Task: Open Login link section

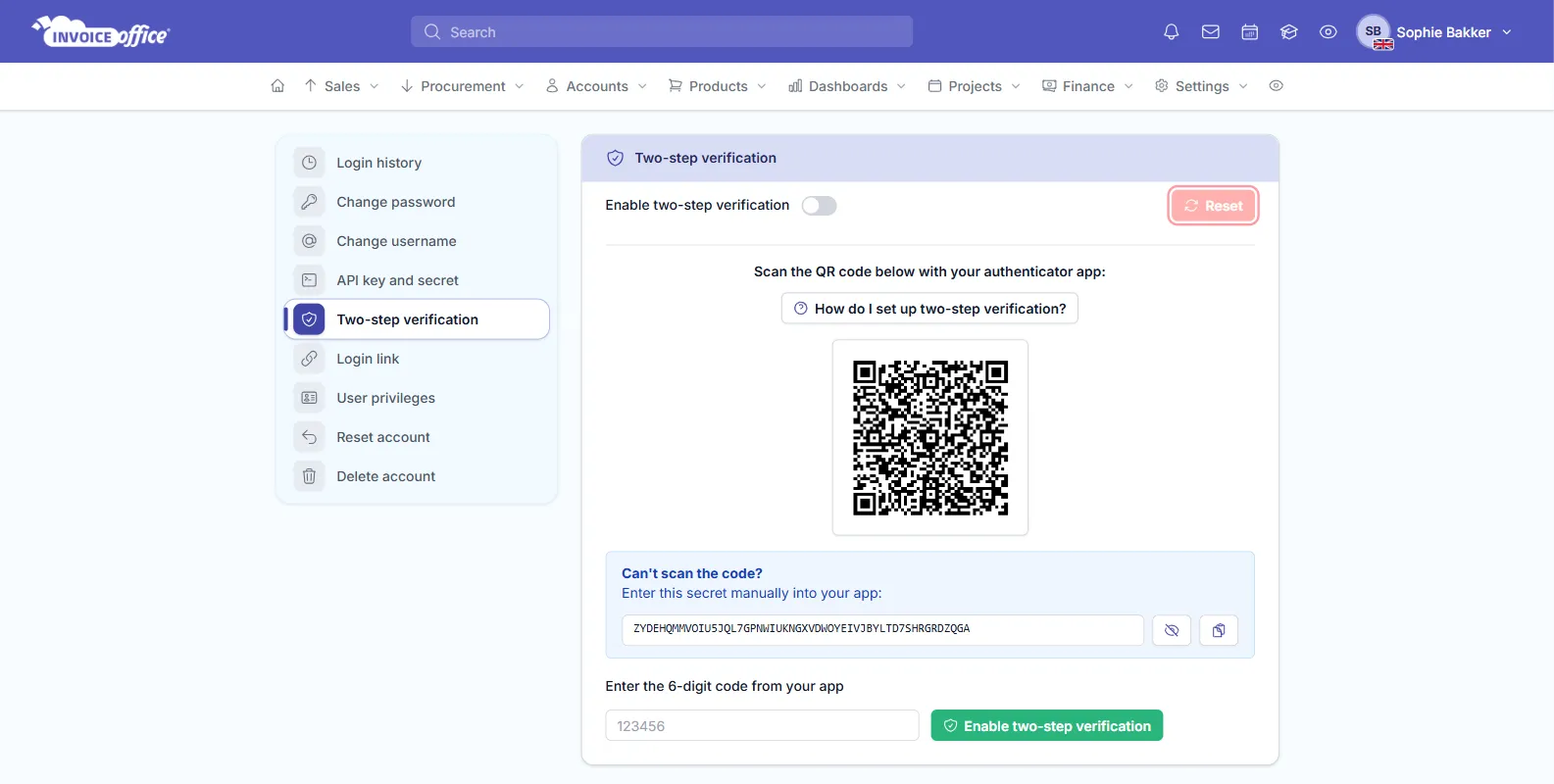Action: click(417, 359)
